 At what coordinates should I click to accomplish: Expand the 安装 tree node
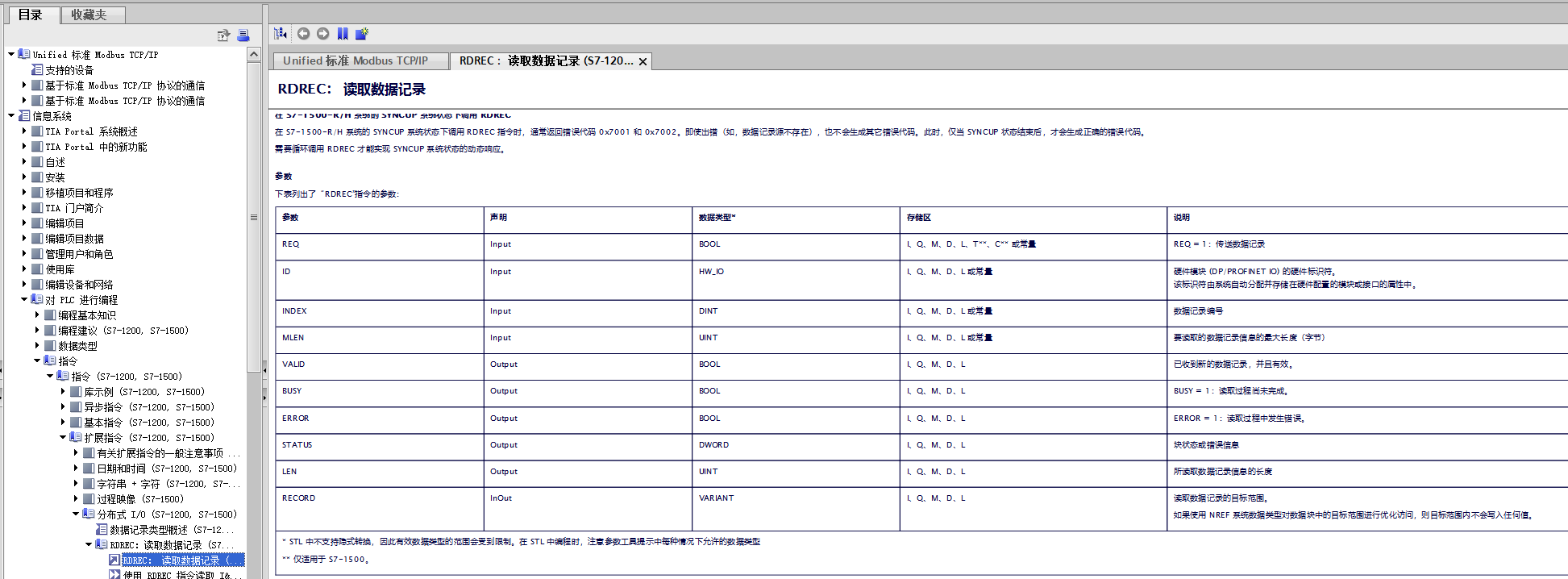coord(24,177)
